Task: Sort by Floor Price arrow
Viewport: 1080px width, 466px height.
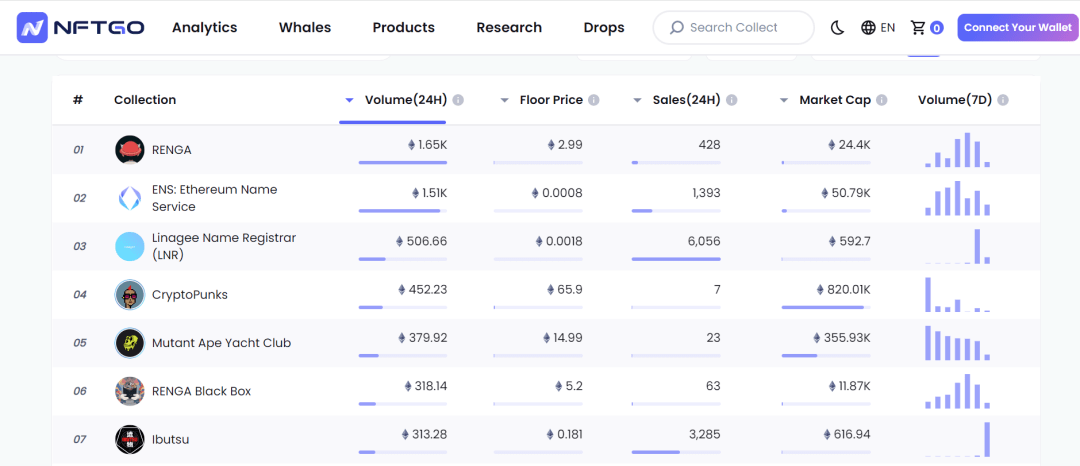Action: 504,100
